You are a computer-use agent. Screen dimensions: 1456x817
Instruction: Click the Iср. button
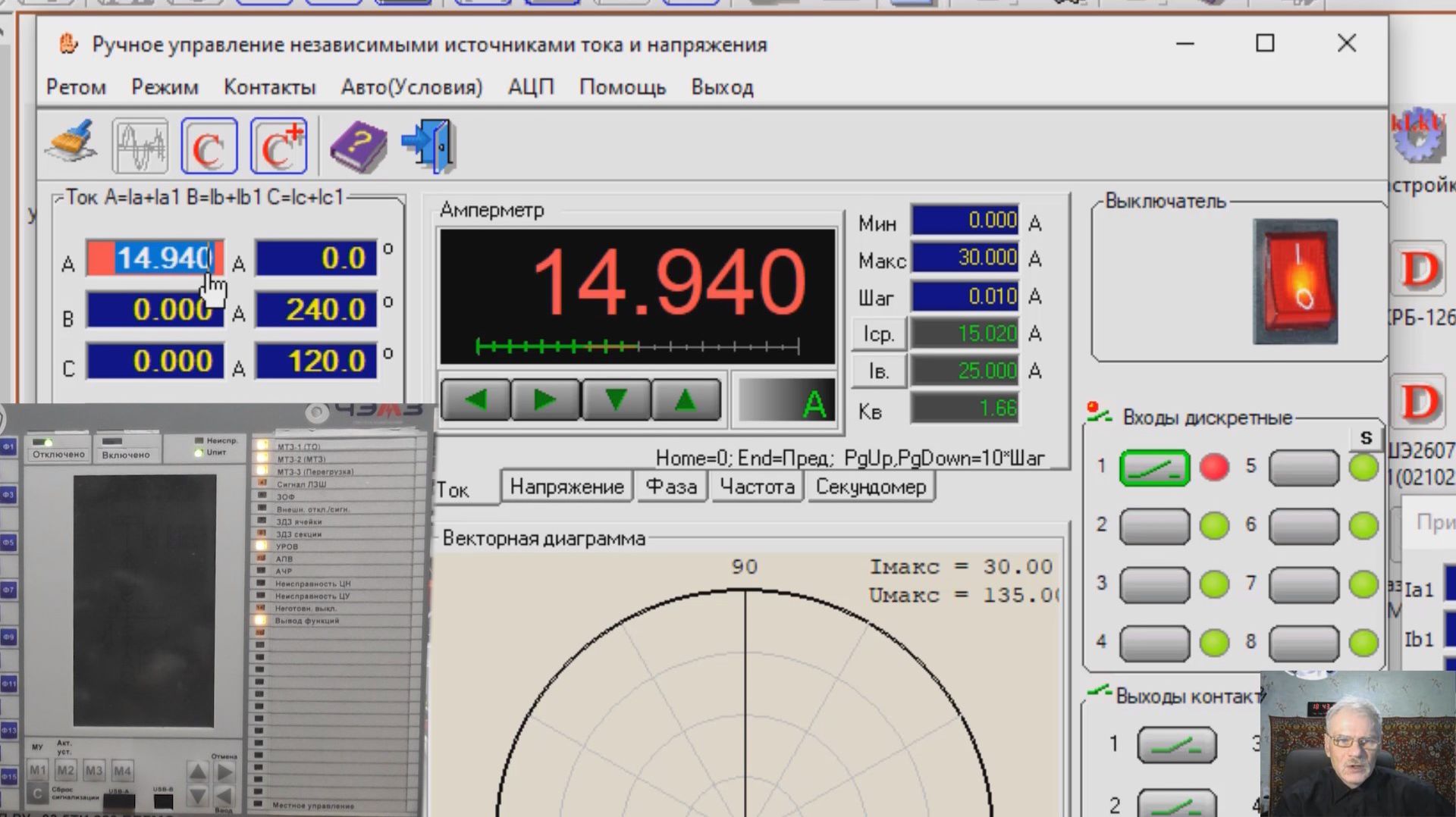pyautogui.click(x=878, y=334)
